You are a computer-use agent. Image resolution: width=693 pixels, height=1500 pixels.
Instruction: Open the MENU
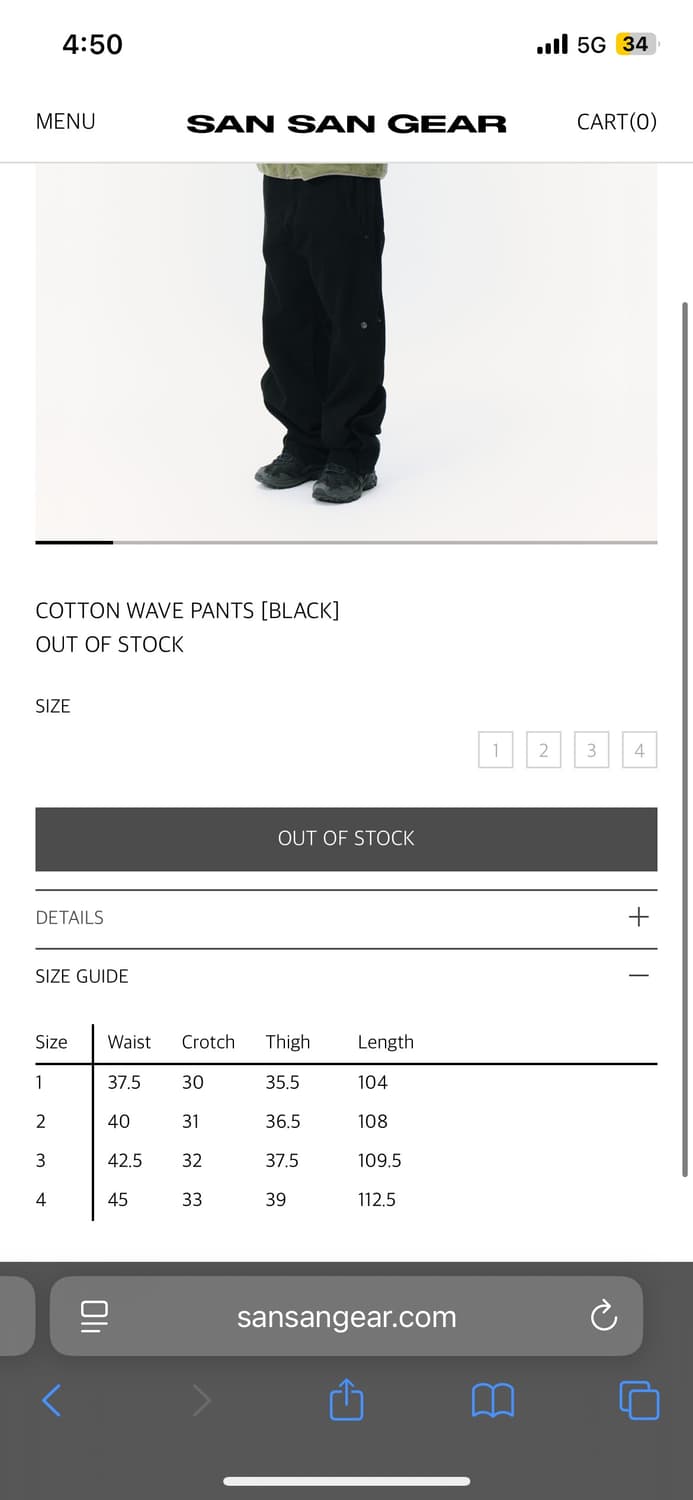pos(65,121)
